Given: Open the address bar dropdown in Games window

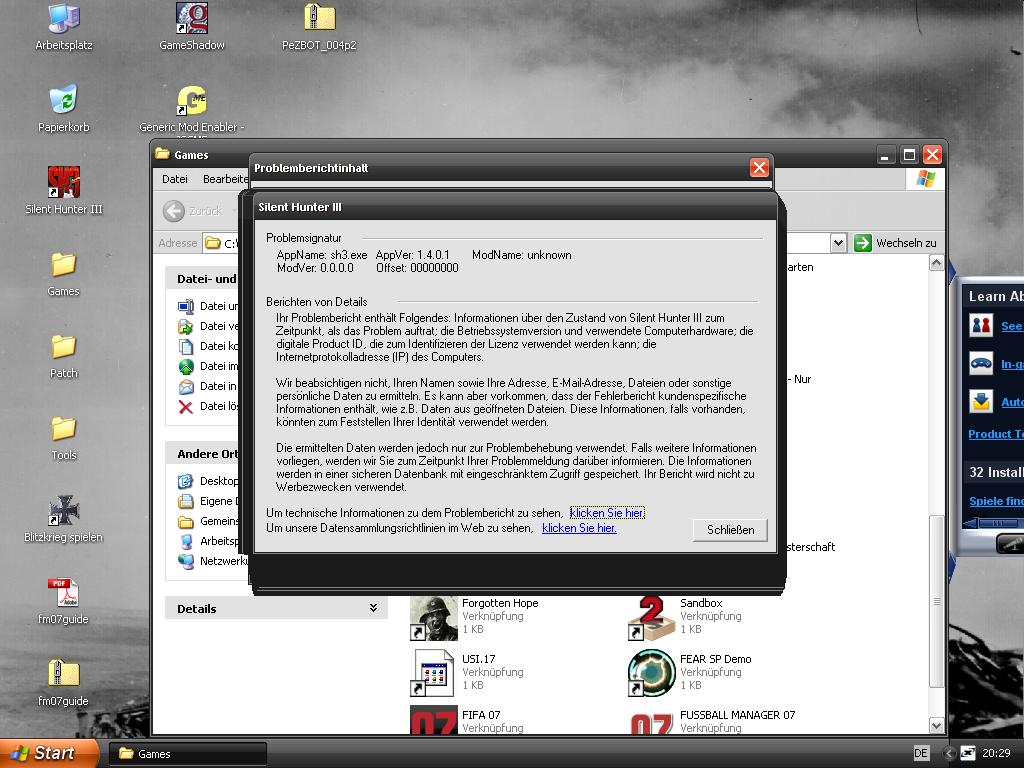Looking at the screenshot, I should click(839, 243).
